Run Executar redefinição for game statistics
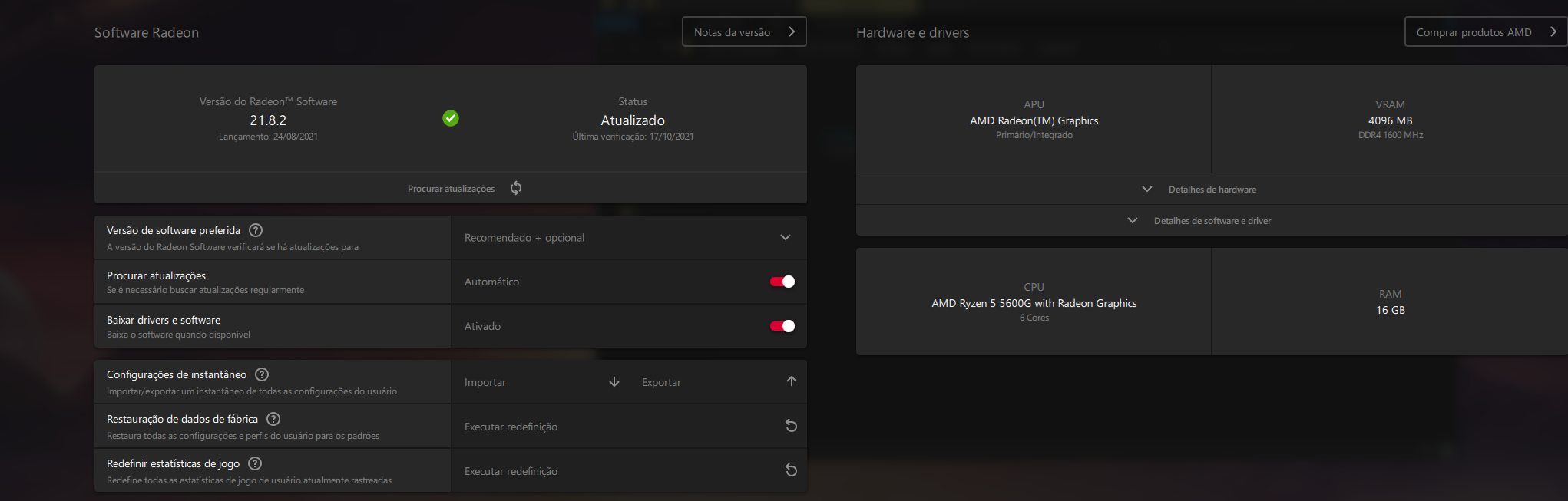Screen dimensions: 1568x501 point(629,471)
